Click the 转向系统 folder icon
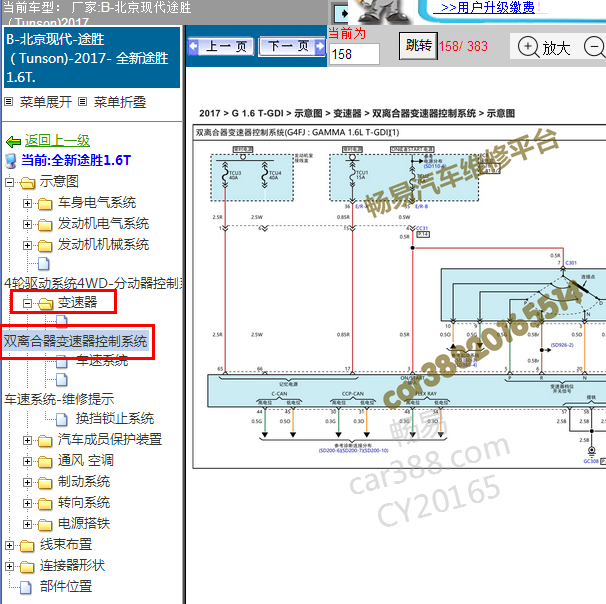Image resolution: width=606 pixels, height=604 pixels. click(45, 504)
